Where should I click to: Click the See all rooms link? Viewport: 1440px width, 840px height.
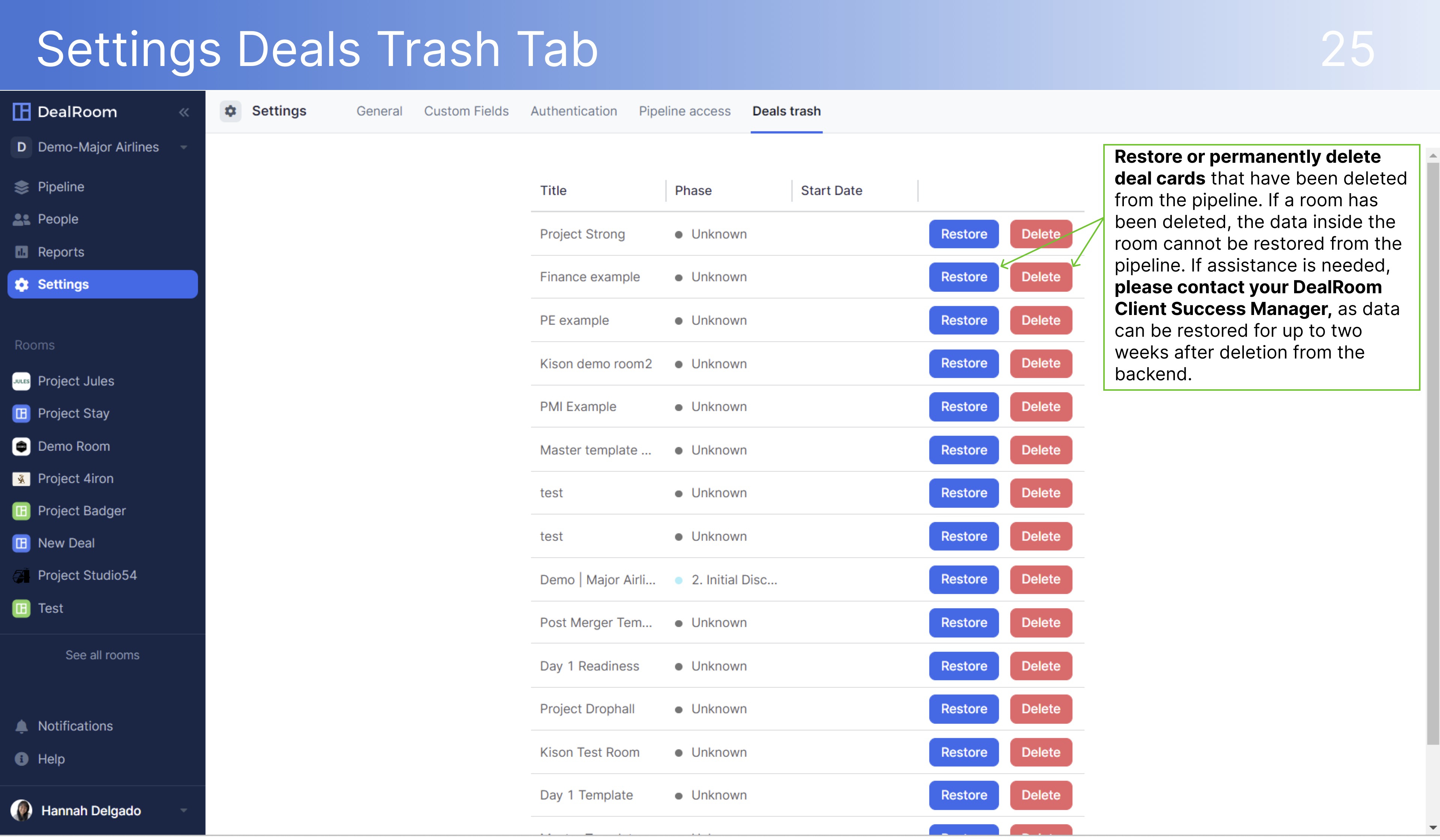(x=102, y=655)
